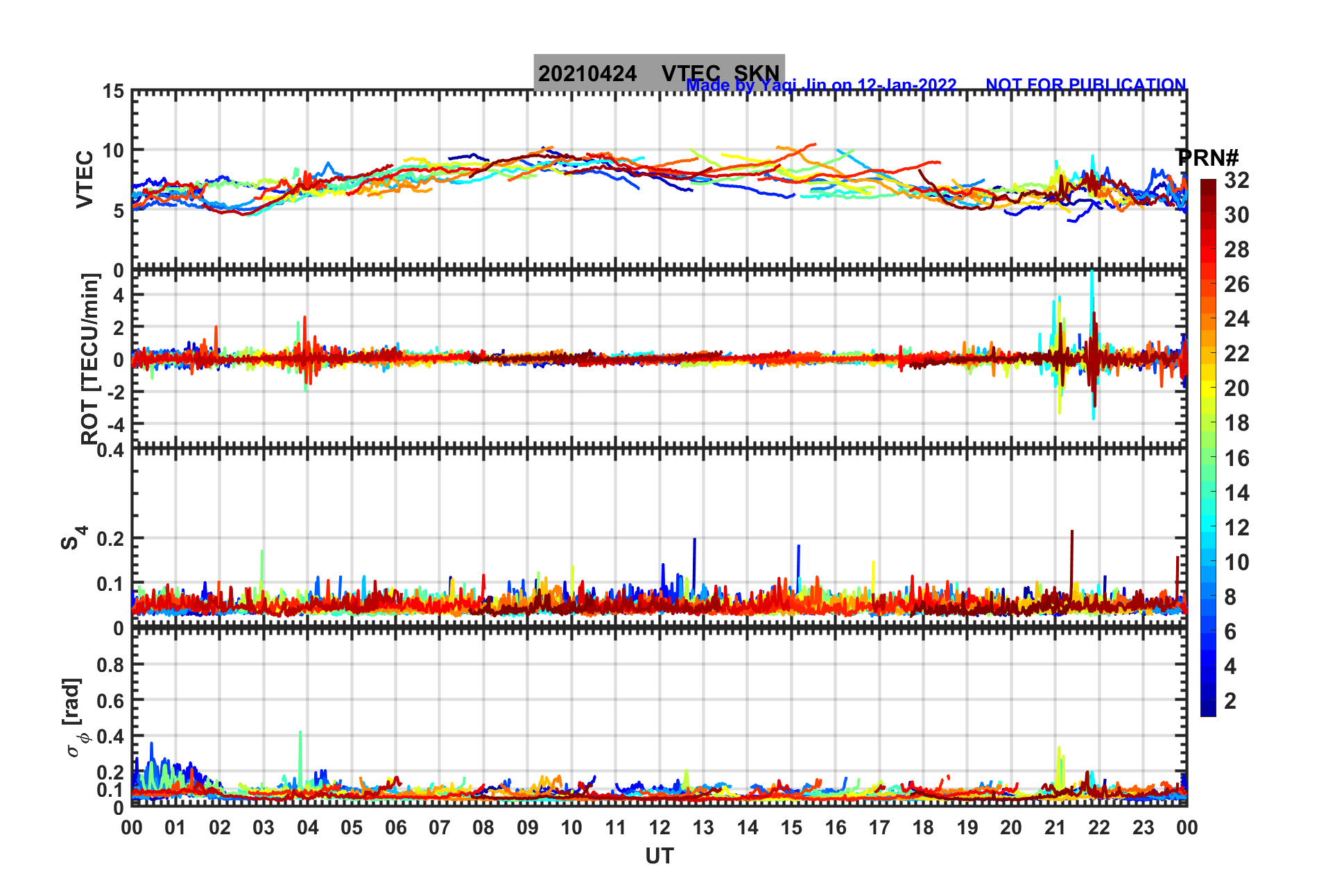Screen dimensions: 1319x896
Task: Click inside the S4 plot panel
Action: [659, 539]
